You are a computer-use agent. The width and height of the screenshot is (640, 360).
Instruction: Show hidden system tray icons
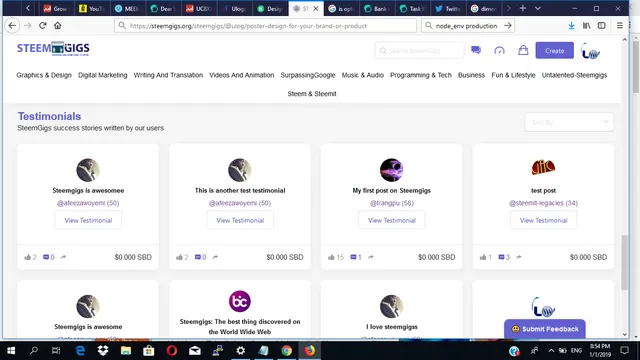(x=551, y=351)
